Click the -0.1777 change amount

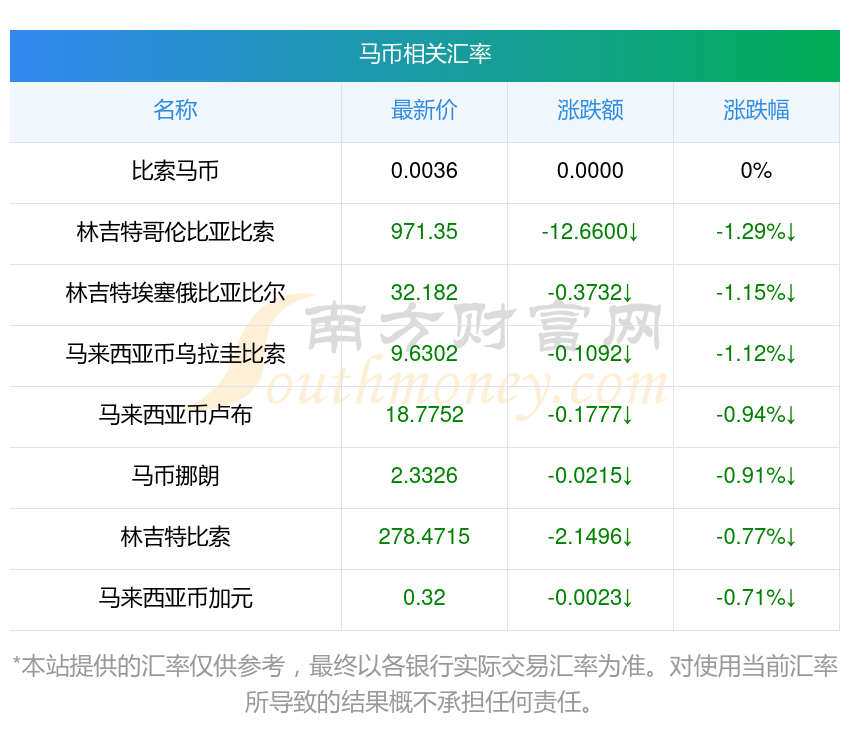click(590, 415)
